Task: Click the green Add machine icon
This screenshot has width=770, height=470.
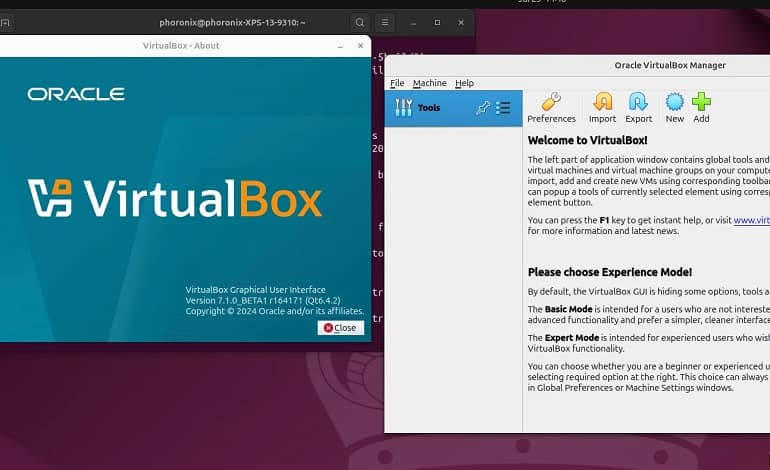Action: pyautogui.click(x=701, y=102)
